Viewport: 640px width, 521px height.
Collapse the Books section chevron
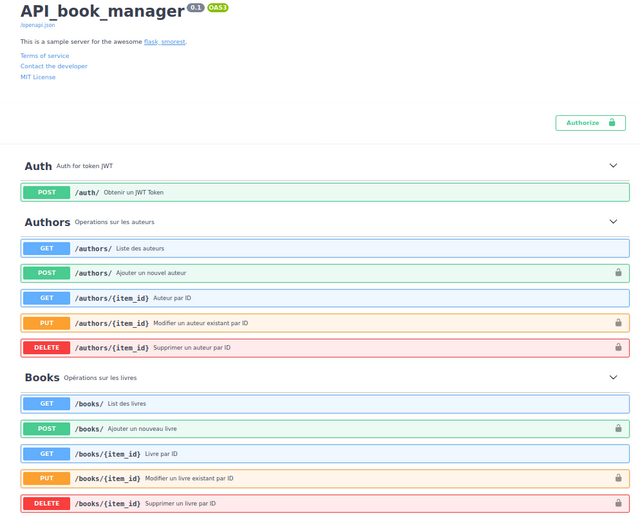click(x=613, y=377)
